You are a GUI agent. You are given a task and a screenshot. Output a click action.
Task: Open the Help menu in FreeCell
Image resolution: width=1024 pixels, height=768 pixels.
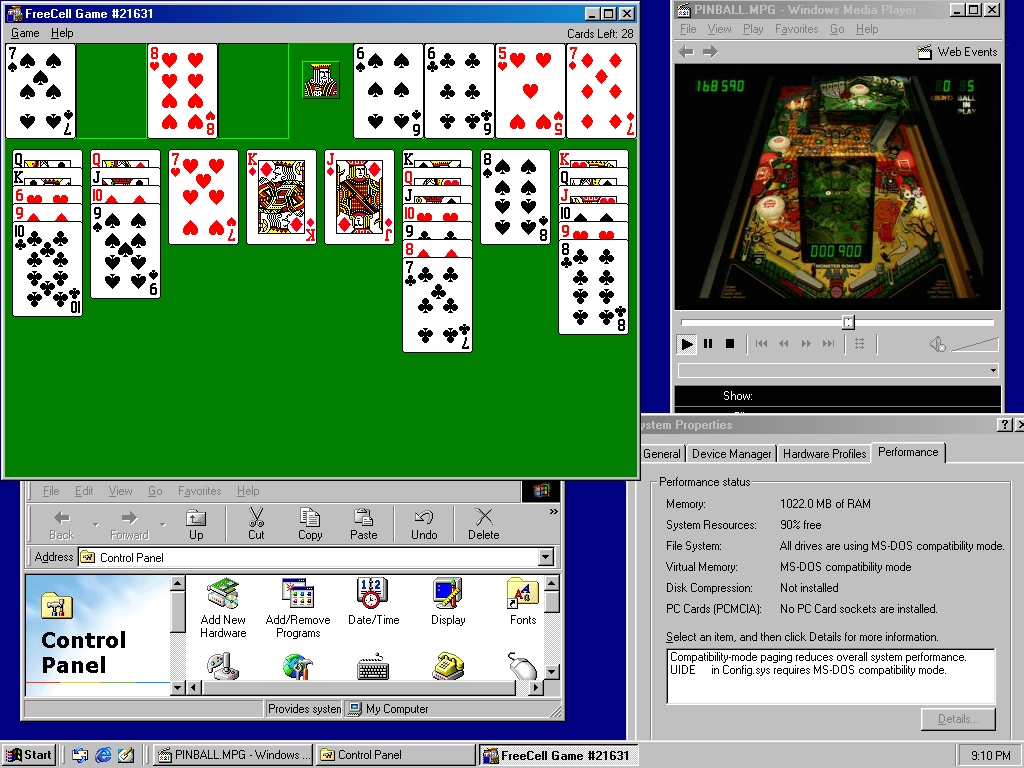62,33
